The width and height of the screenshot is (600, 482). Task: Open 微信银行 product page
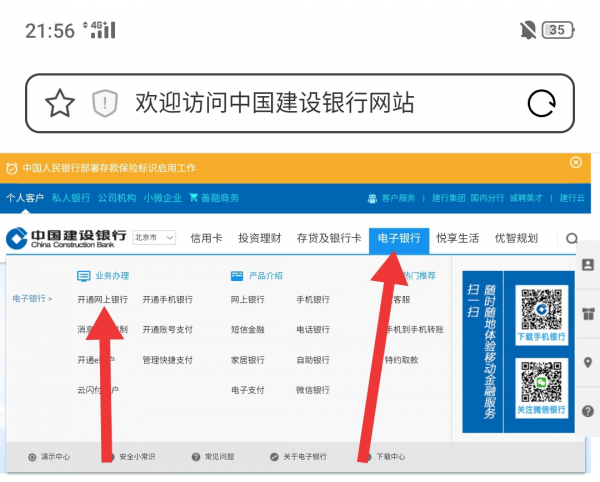coord(313,390)
